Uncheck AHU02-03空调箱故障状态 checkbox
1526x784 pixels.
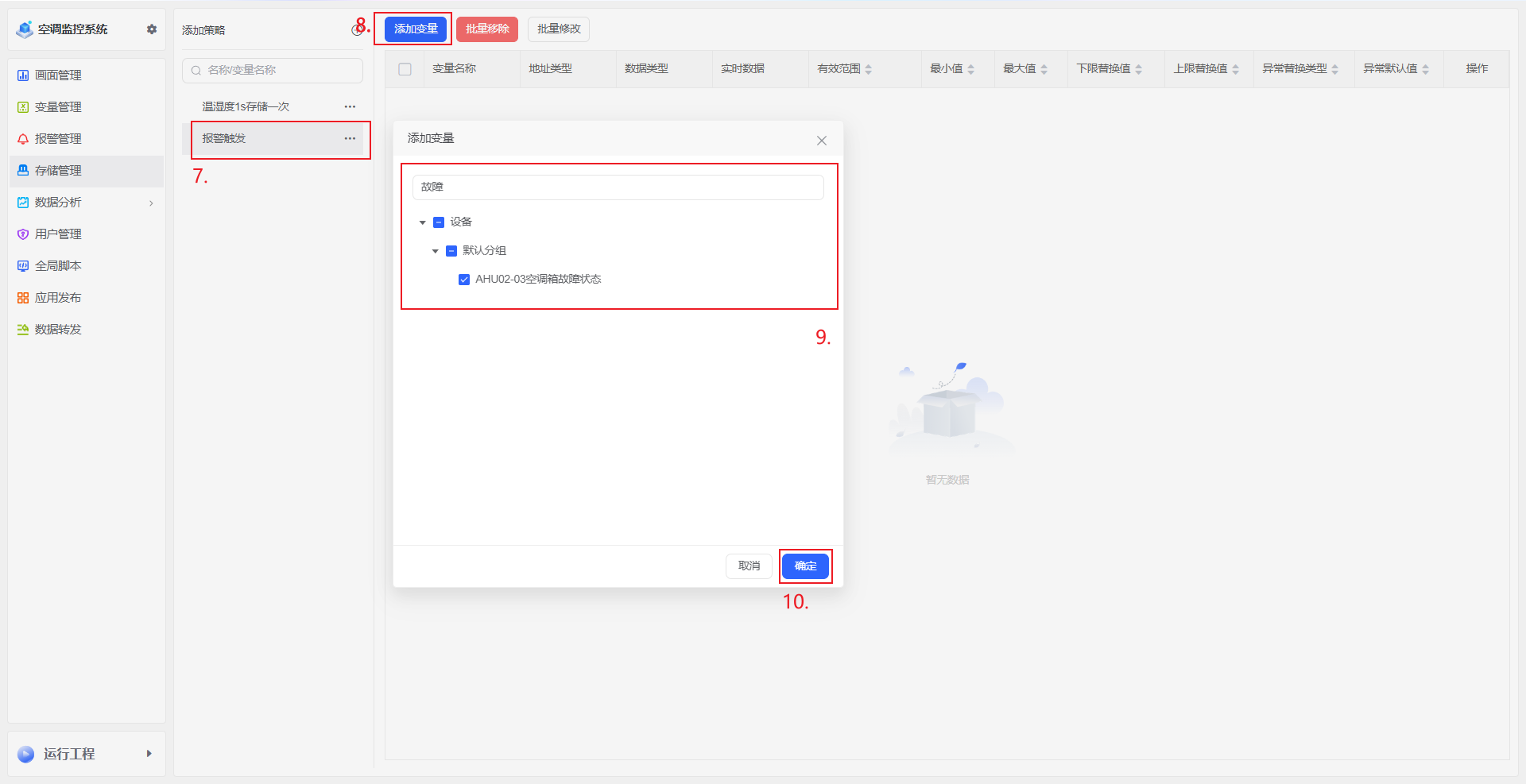coord(464,280)
